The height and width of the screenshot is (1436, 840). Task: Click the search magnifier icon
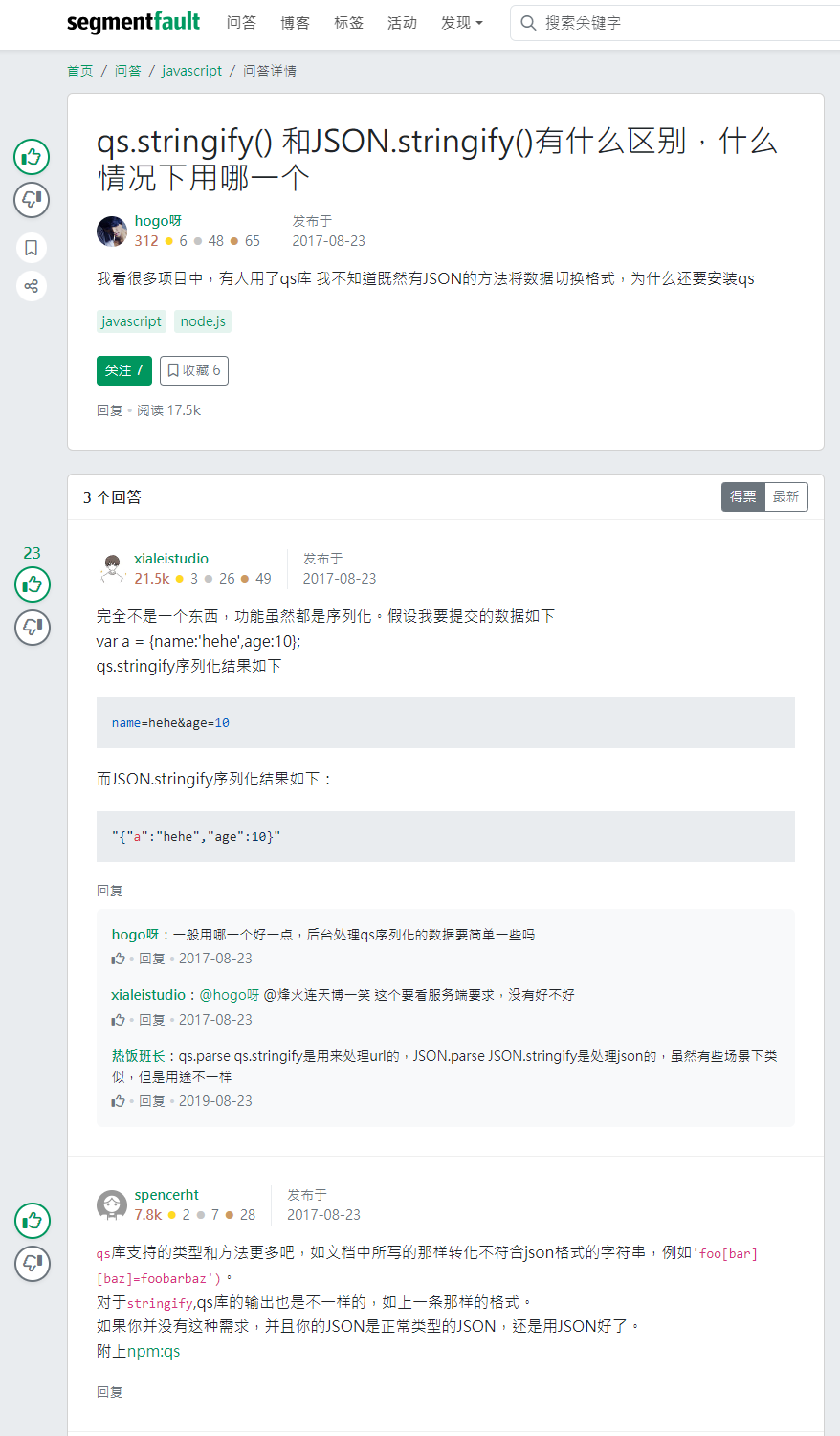point(528,23)
